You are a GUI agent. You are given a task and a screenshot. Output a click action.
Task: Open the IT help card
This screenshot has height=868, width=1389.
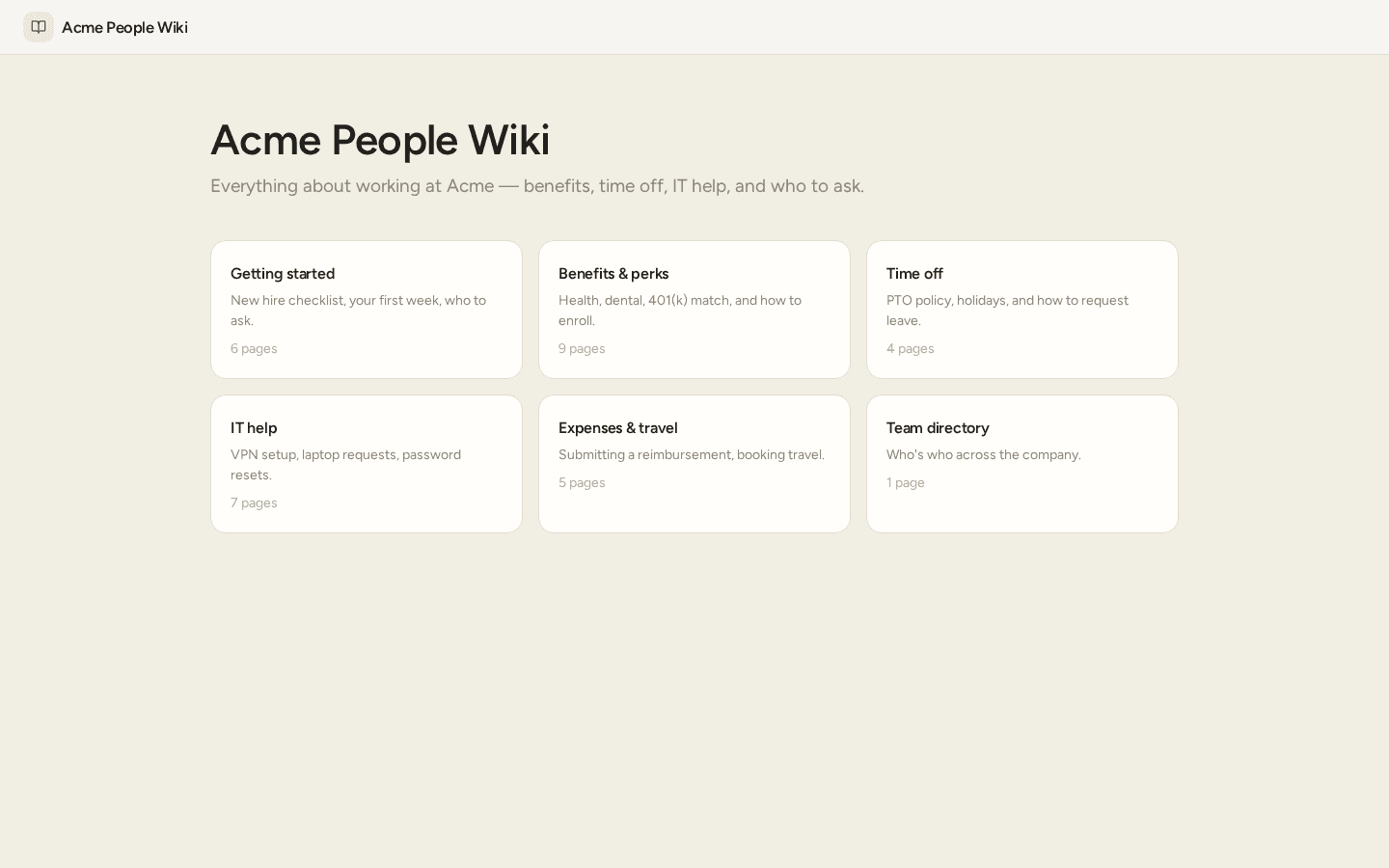point(367,464)
